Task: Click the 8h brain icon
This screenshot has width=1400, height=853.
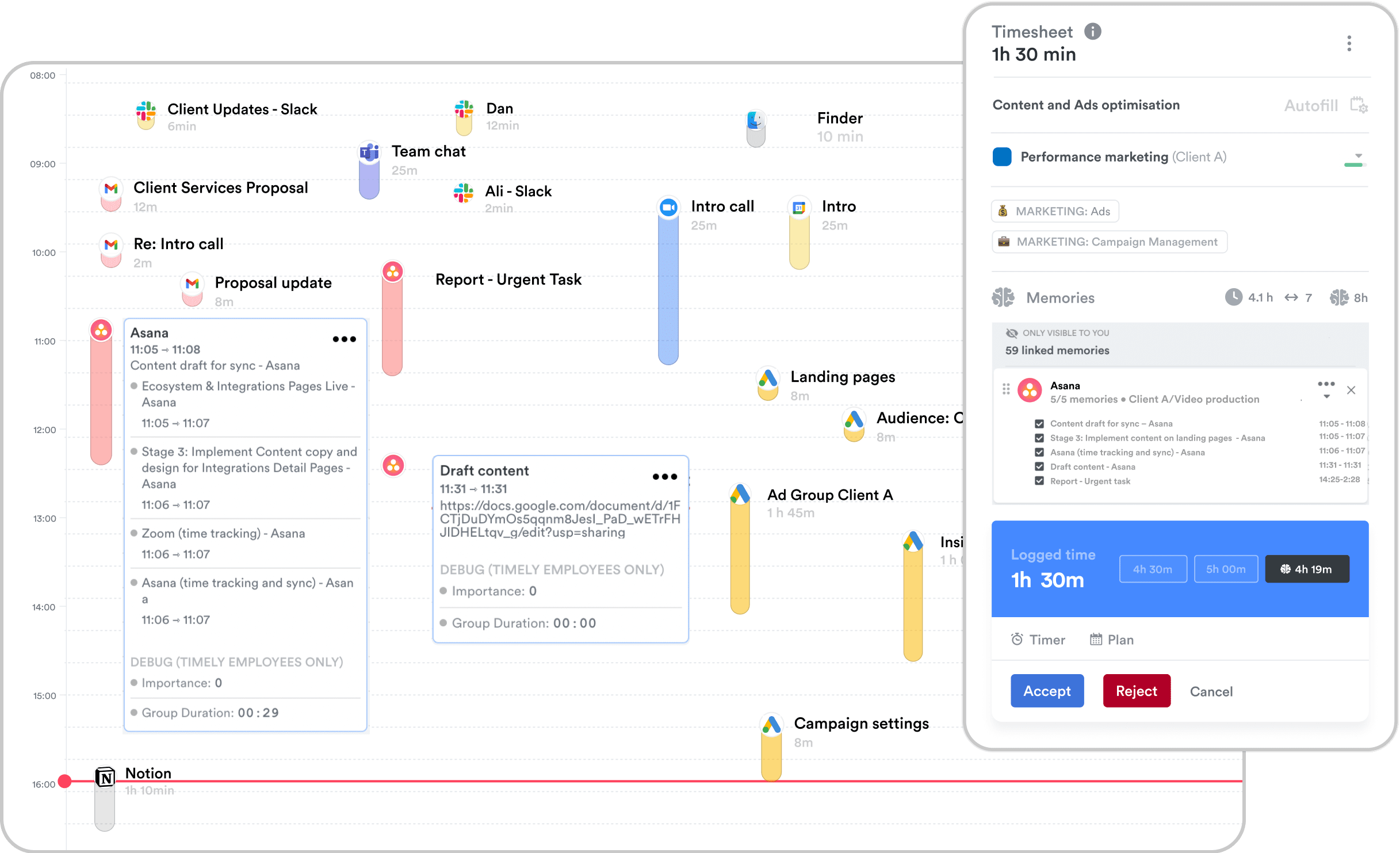Action: click(x=1339, y=297)
